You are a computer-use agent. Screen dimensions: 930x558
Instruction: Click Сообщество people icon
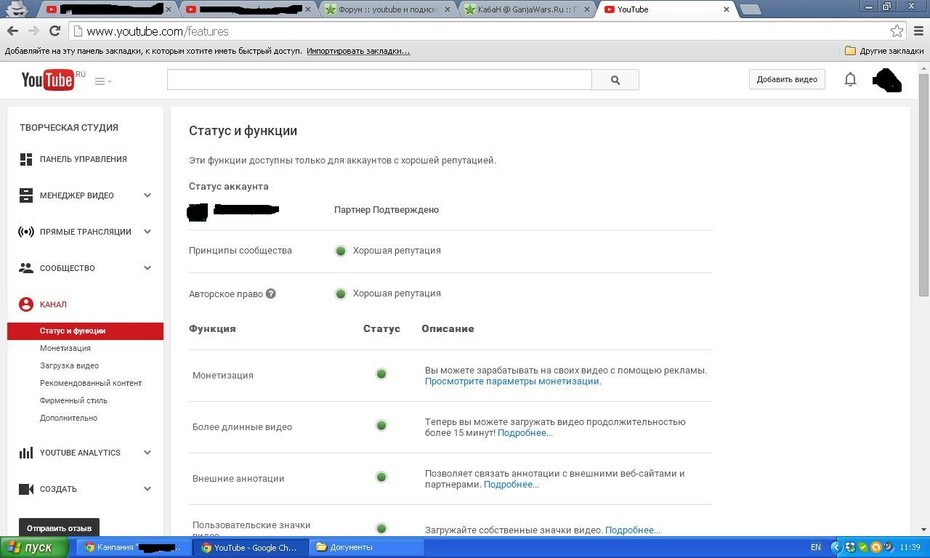coord(26,268)
